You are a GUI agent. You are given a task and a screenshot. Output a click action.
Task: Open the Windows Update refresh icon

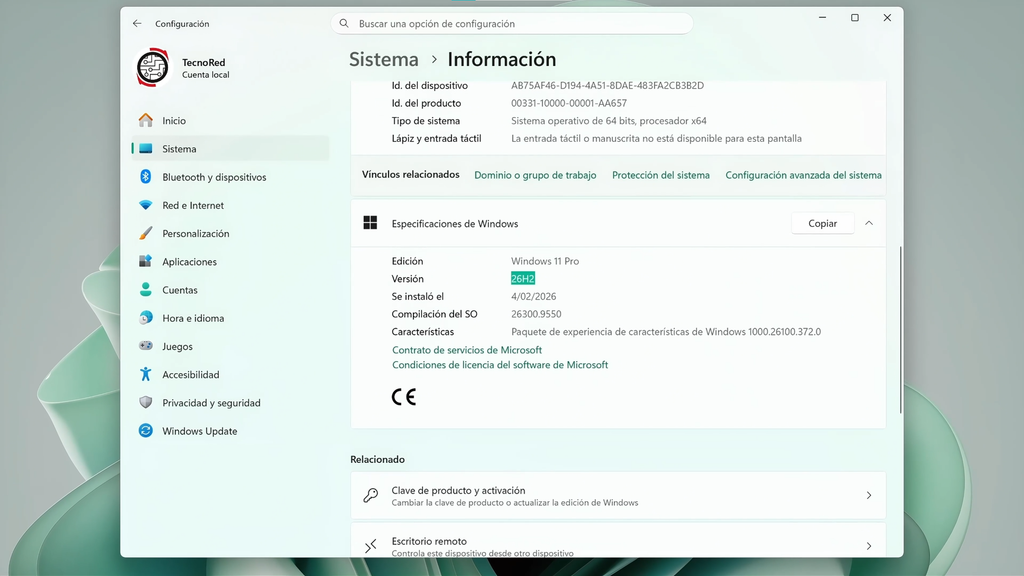pos(146,430)
